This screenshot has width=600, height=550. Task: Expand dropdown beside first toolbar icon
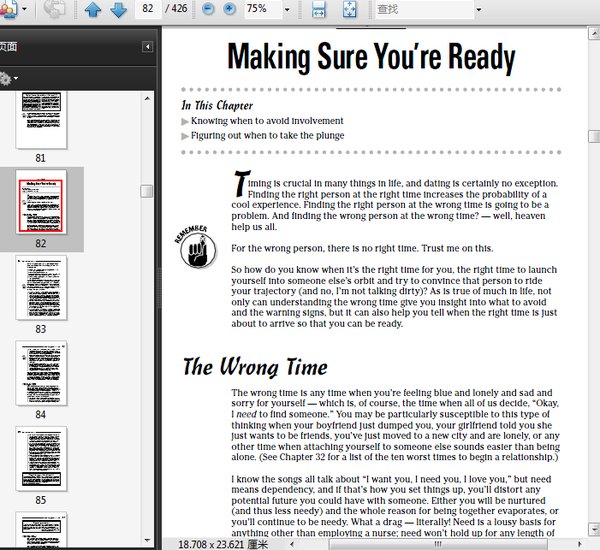(x=24, y=9)
